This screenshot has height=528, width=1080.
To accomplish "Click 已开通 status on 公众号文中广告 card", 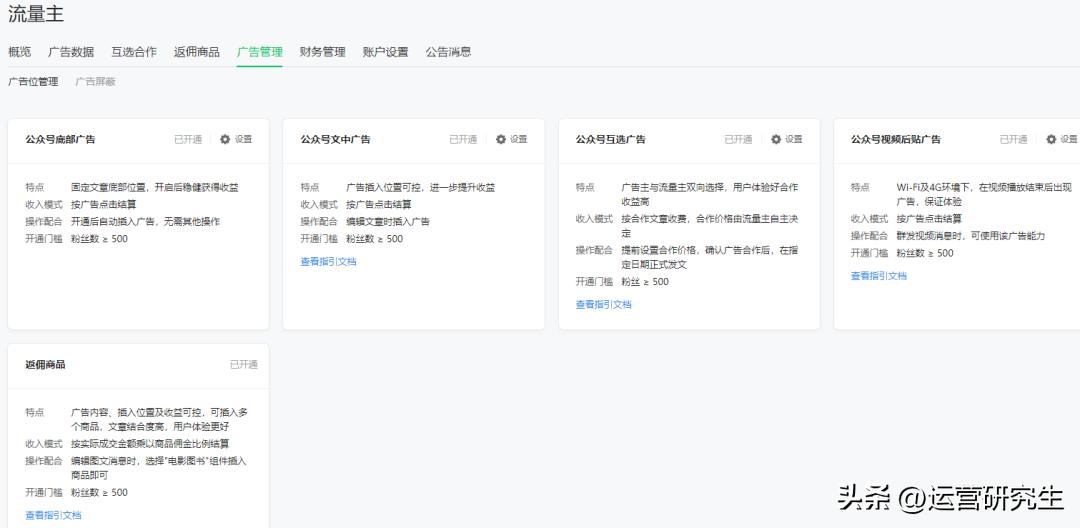I will coord(464,139).
